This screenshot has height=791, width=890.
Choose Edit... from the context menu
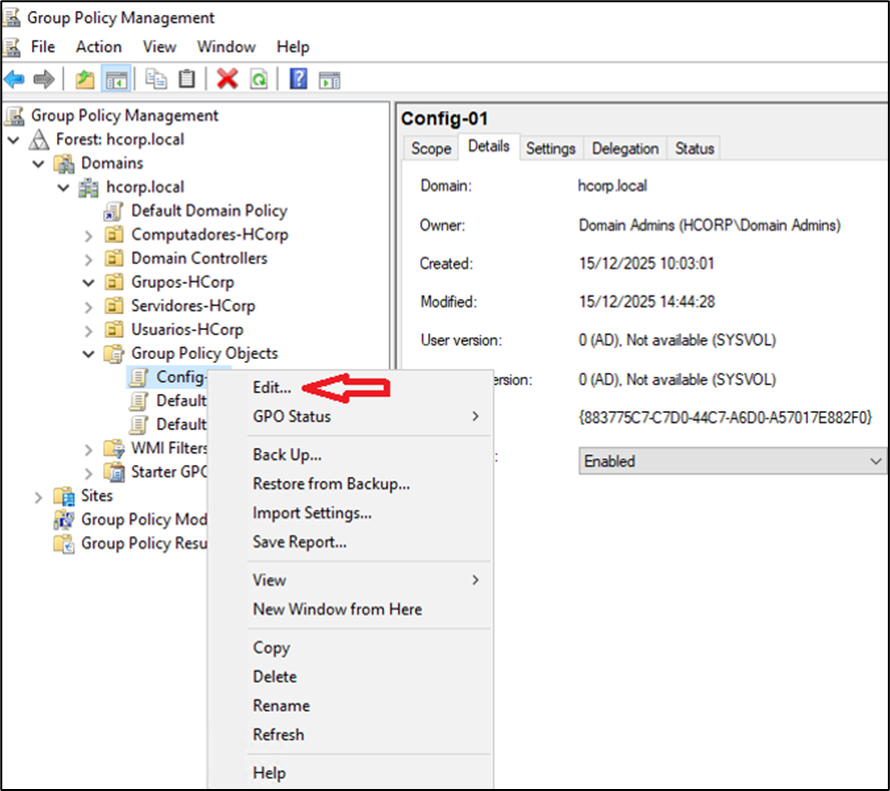[272, 387]
